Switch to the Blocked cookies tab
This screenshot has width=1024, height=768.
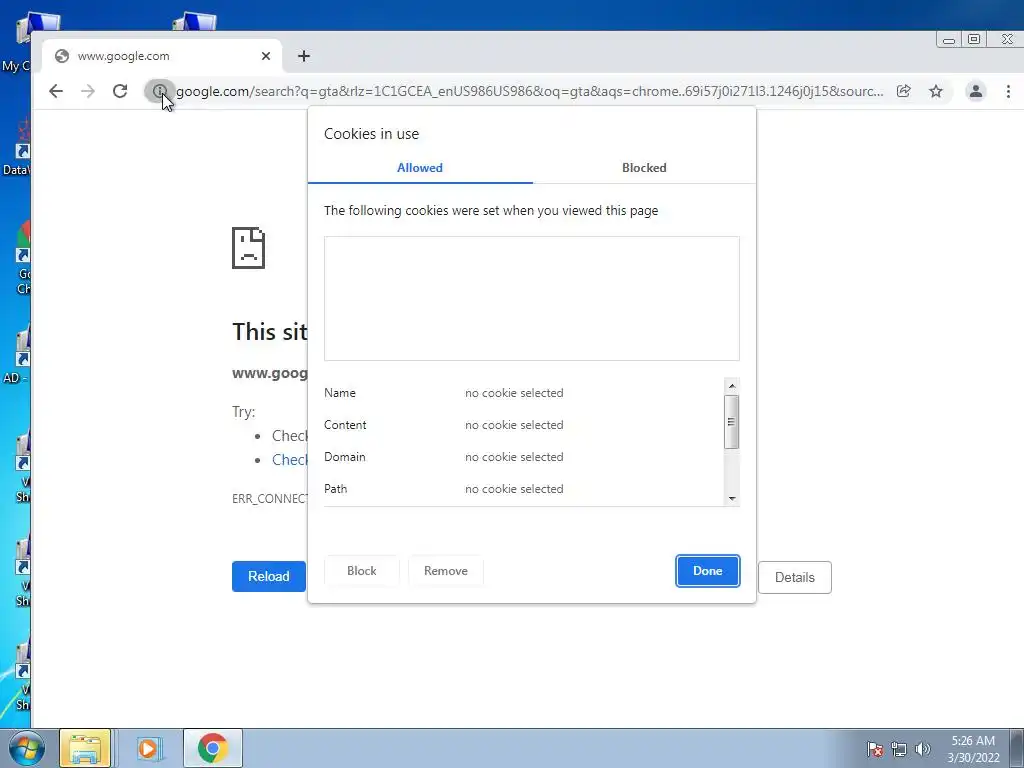click(x=644, y=168)
